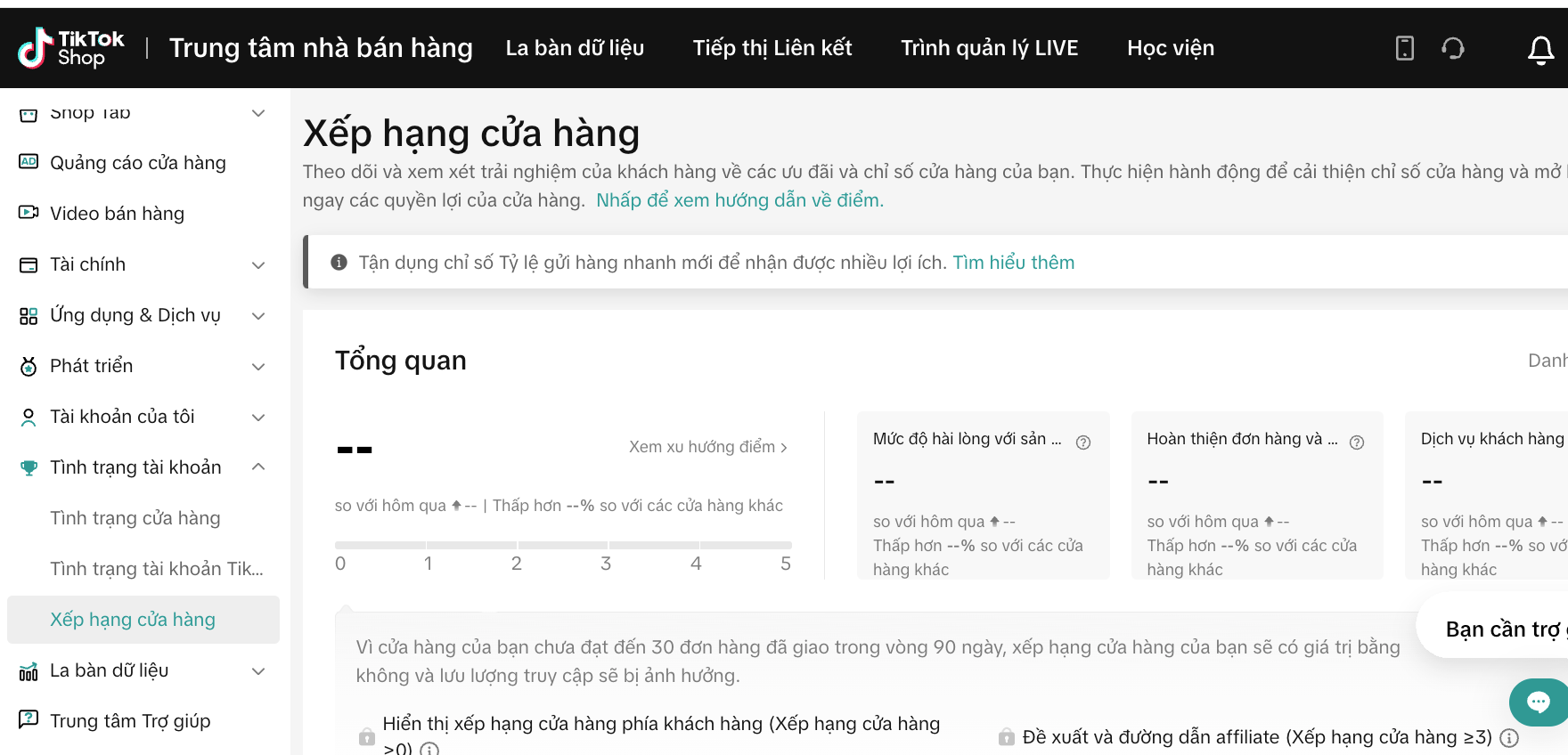Click the TikTok Shop logo
Screen dimensions: 1568x755
pos(71,48)
